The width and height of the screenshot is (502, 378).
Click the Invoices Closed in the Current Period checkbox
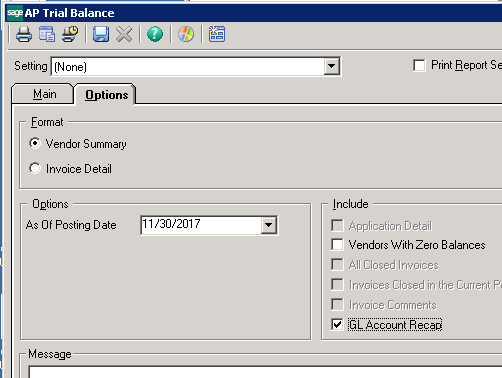(337, 285)
